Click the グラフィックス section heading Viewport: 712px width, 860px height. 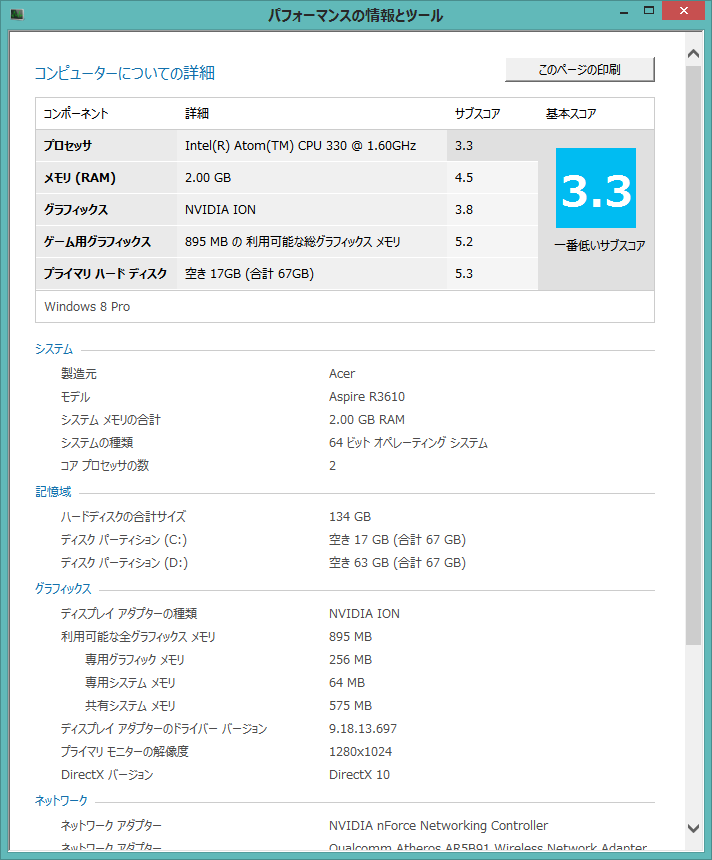tap(63, 589)
